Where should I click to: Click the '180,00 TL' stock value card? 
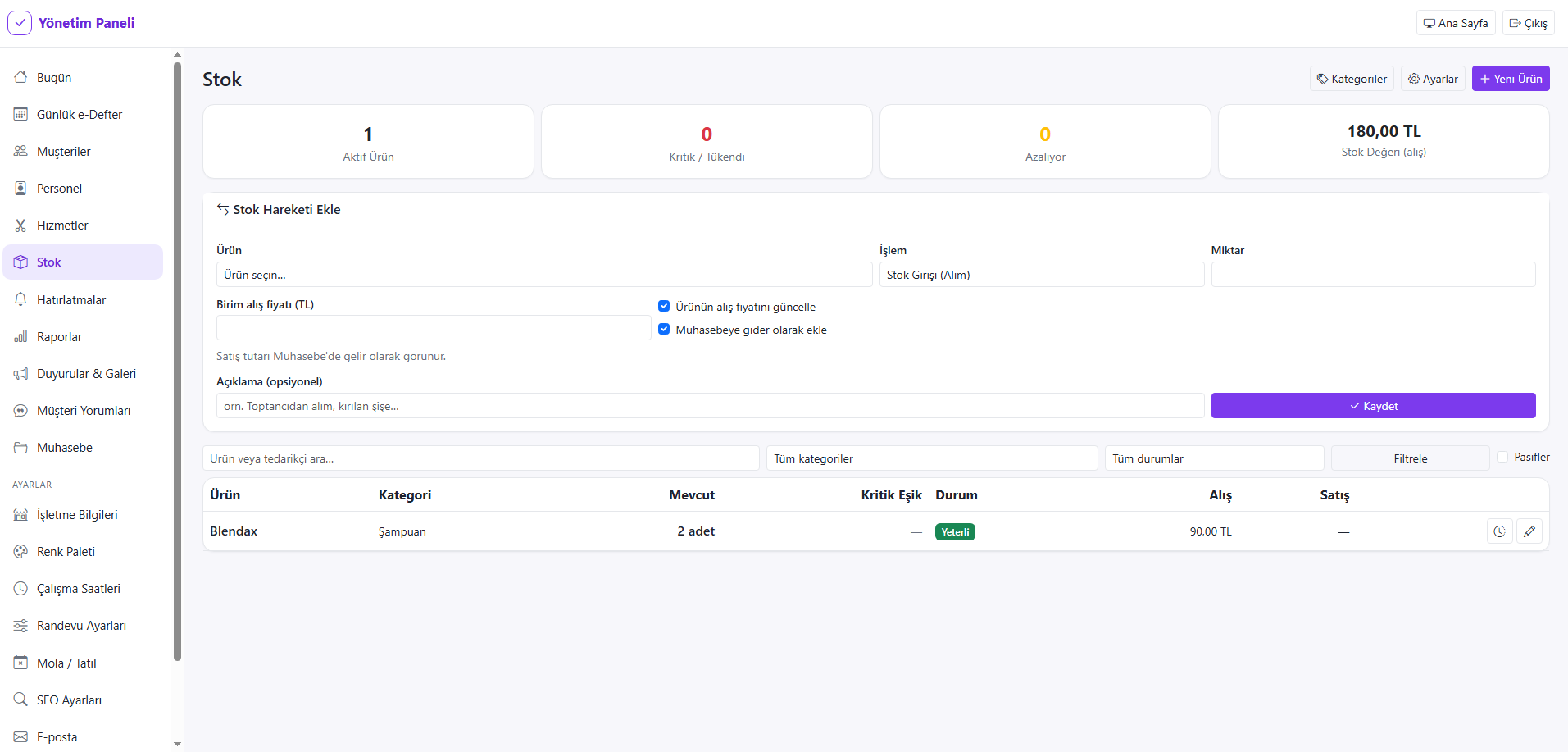pyautogui.click(x=1384, y=141)
